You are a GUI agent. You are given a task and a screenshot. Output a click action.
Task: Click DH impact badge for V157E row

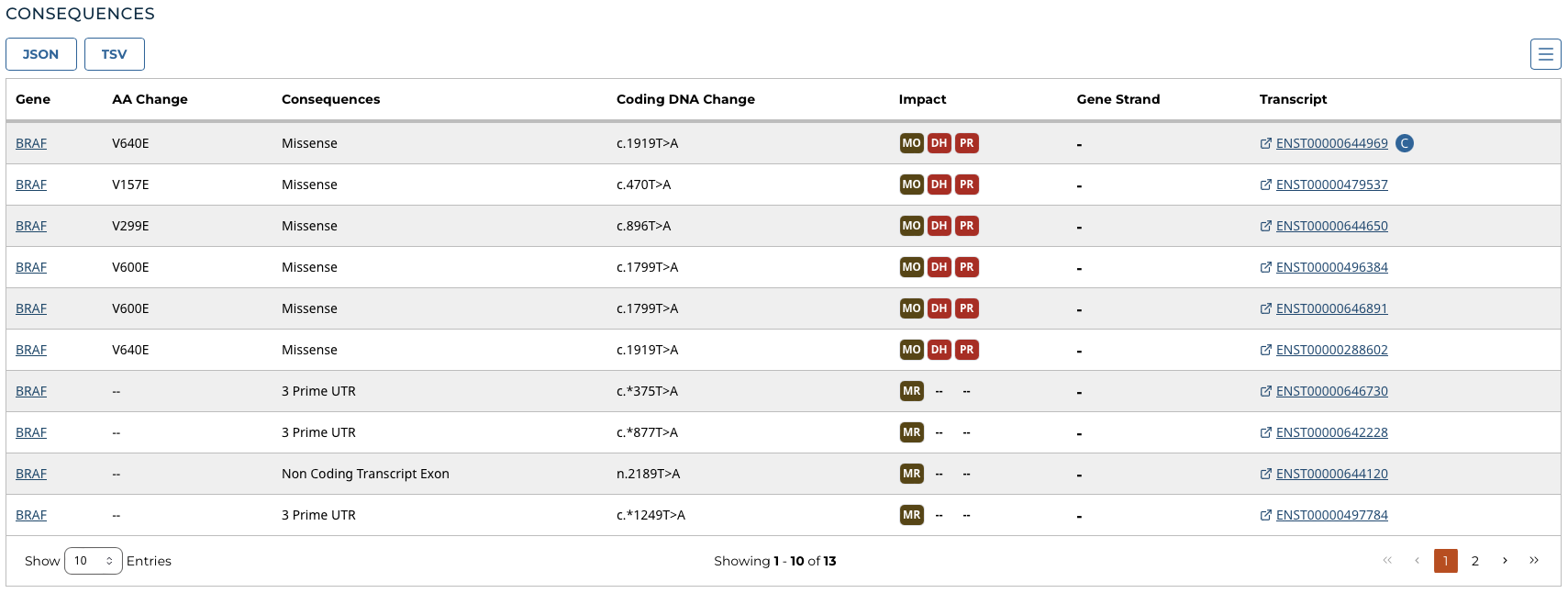pos(939,185)
